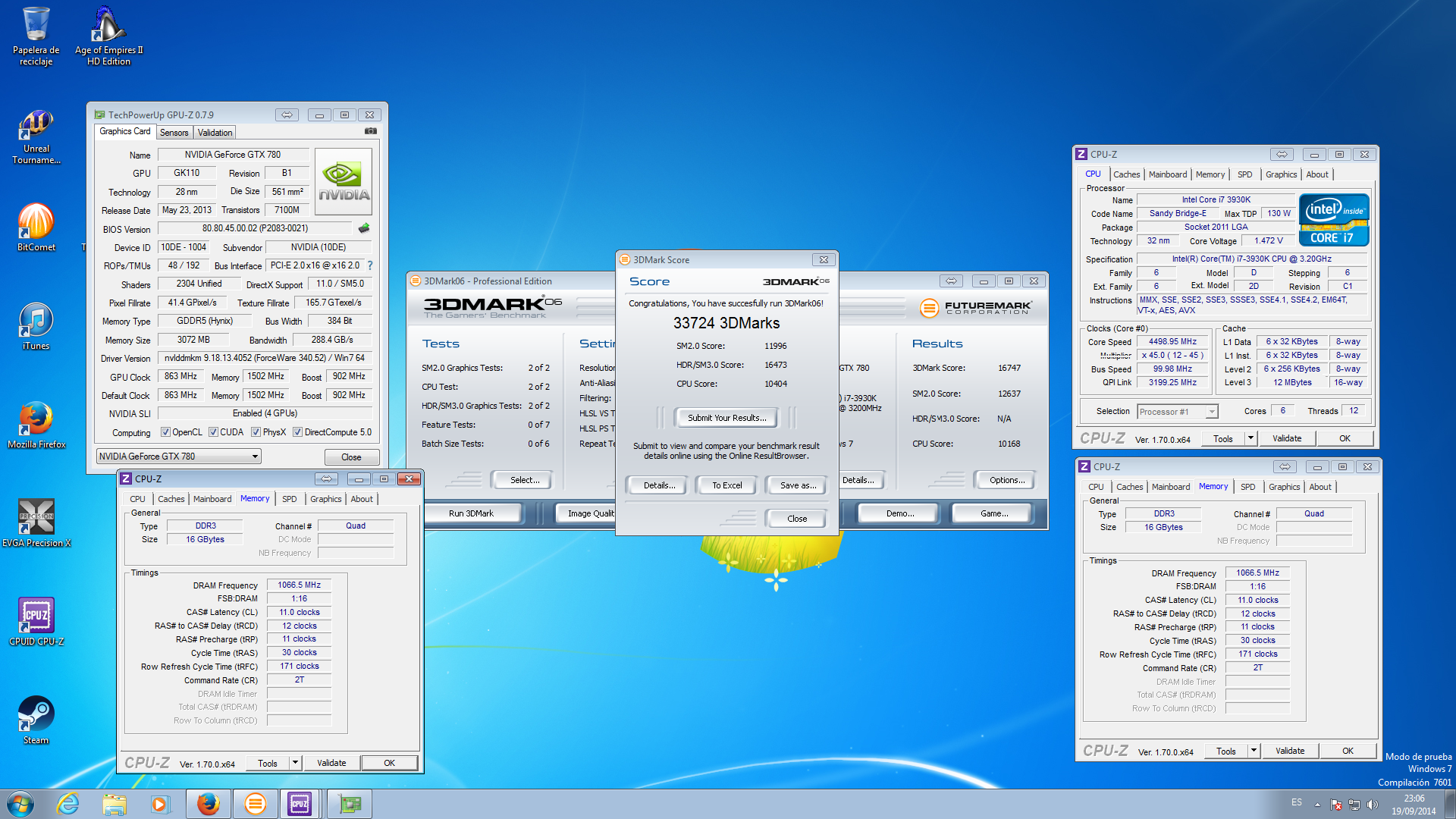Open the Windows Start menu

click(20, 804)
